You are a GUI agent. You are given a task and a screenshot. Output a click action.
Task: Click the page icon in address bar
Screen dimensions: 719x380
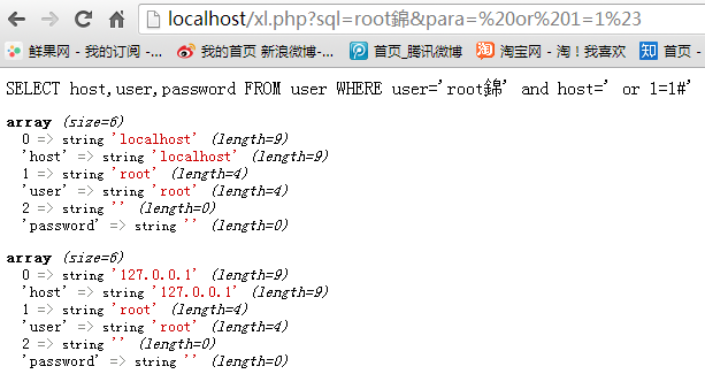pyautogui.click(x=153, y=20)
